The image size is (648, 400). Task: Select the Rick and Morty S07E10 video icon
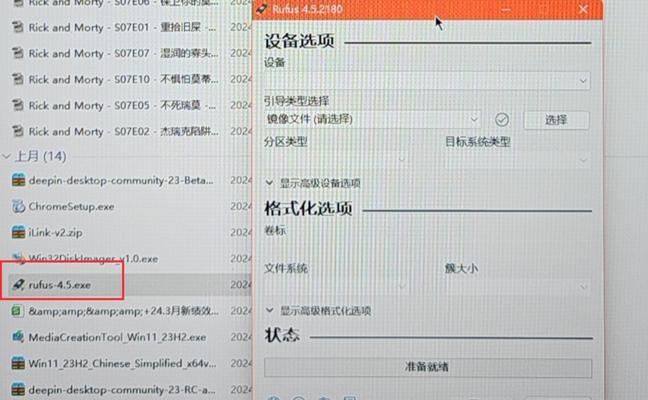17,79
